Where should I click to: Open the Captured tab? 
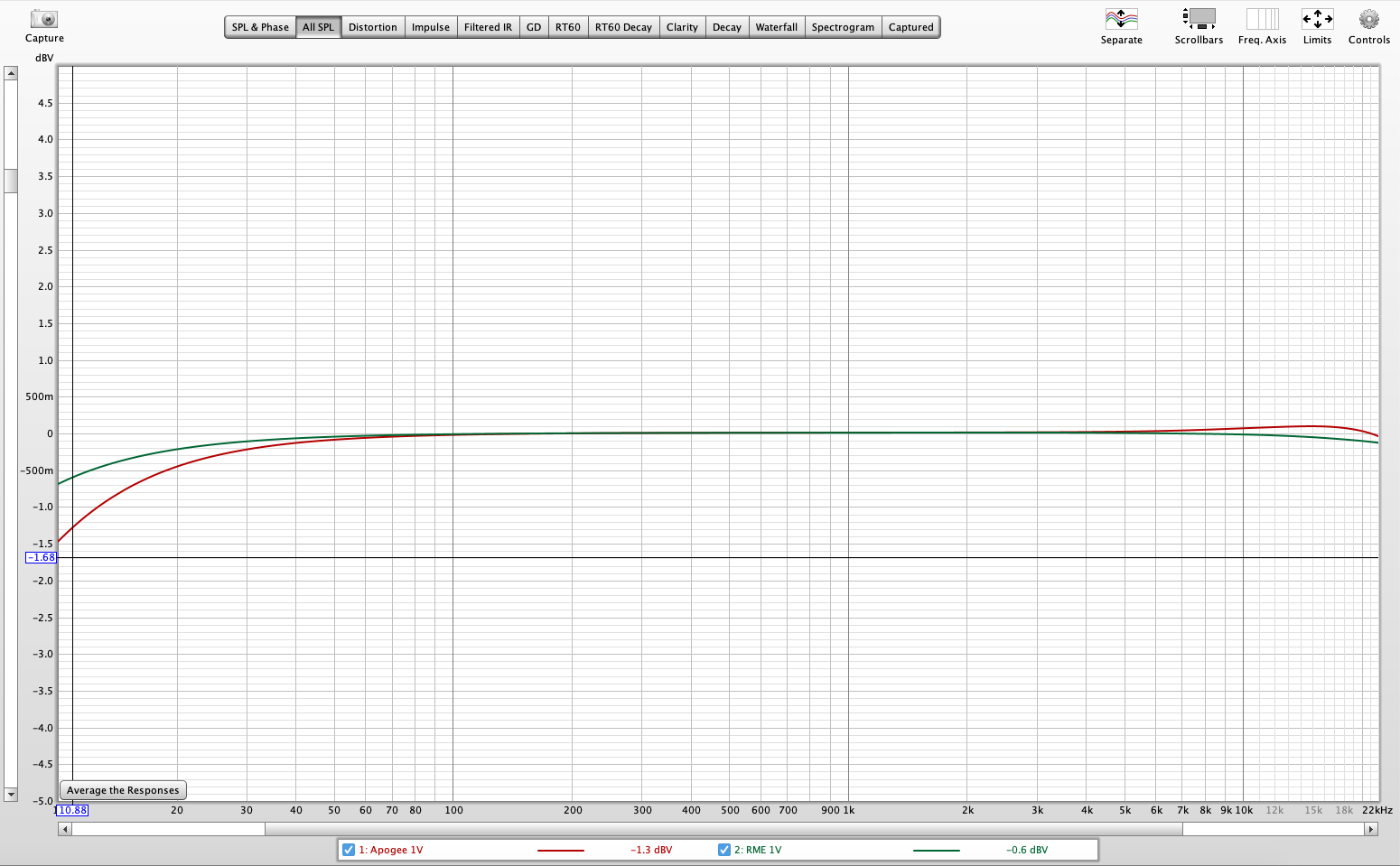coord(911,27)
